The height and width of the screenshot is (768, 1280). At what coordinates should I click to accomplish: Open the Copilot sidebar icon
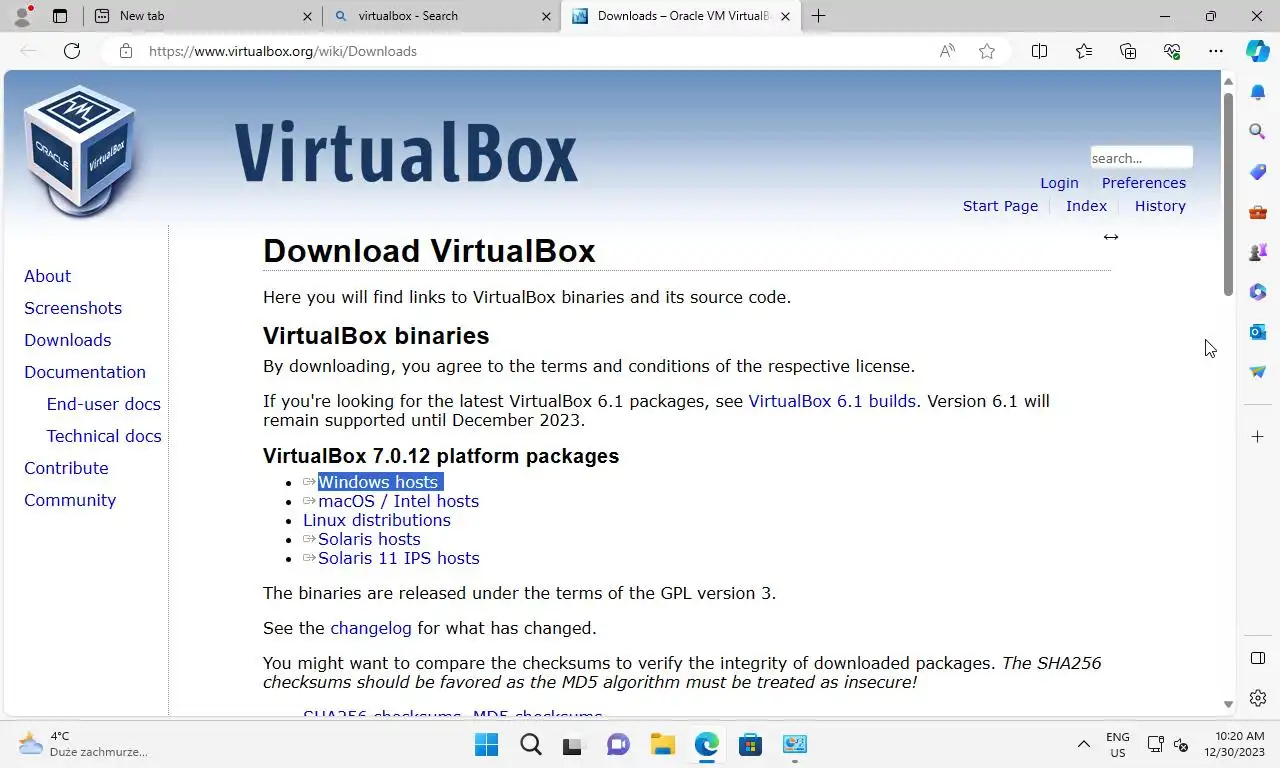pyautogui.click(x=1258, y=51)
